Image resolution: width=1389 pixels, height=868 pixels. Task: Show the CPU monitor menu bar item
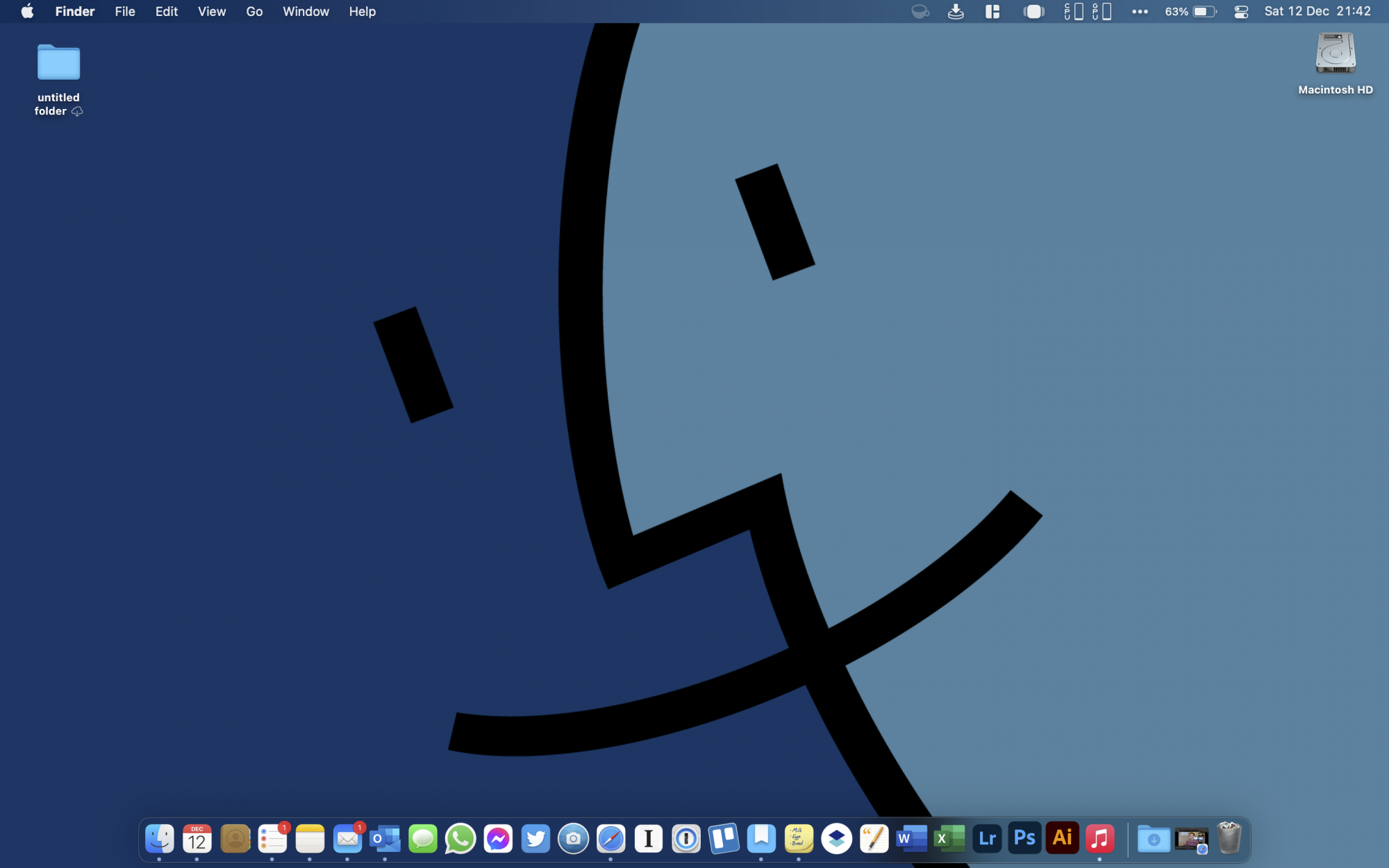coord(1074,12)
